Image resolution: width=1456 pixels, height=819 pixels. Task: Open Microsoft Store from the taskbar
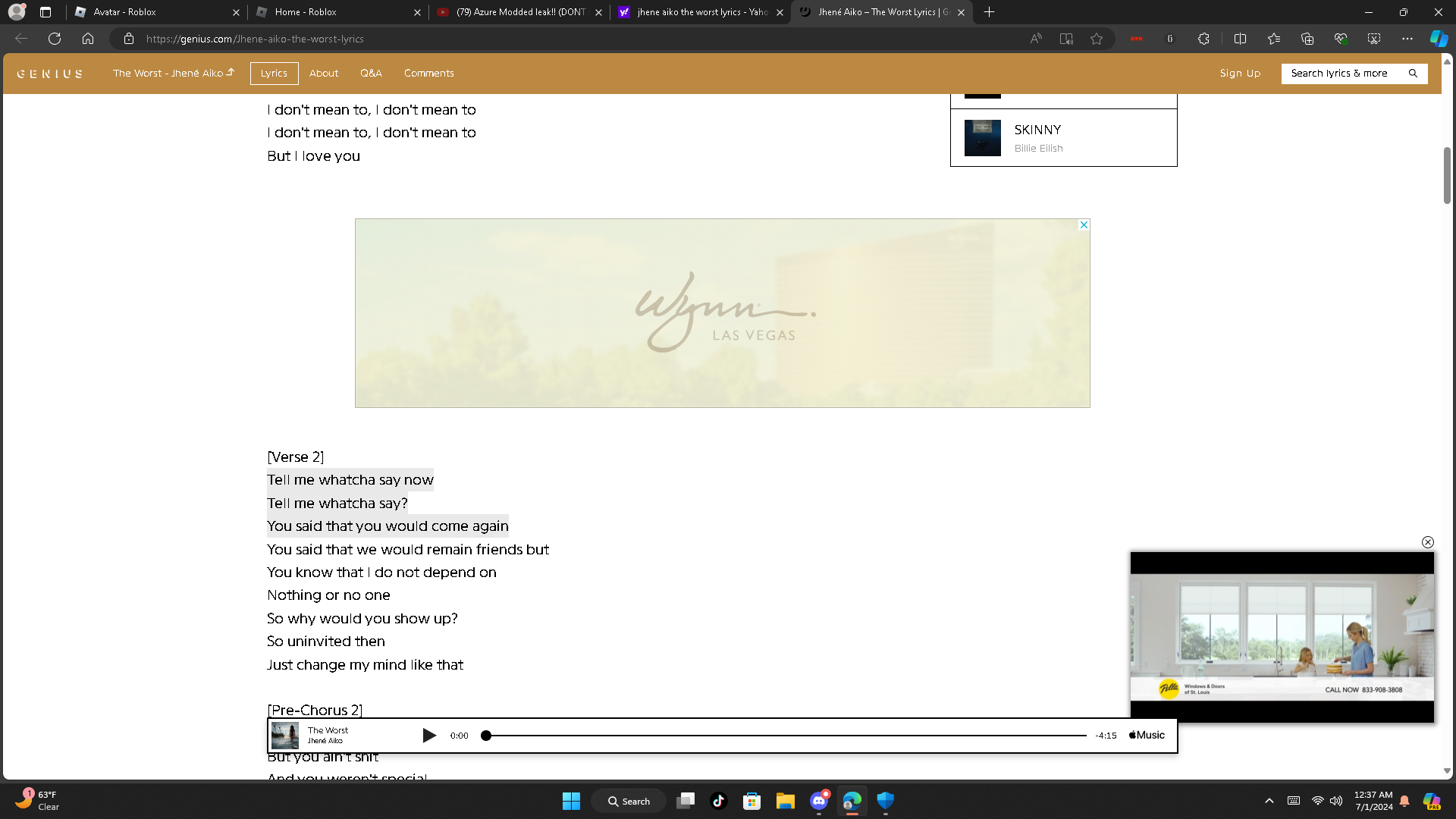click(x=752, y=801)
